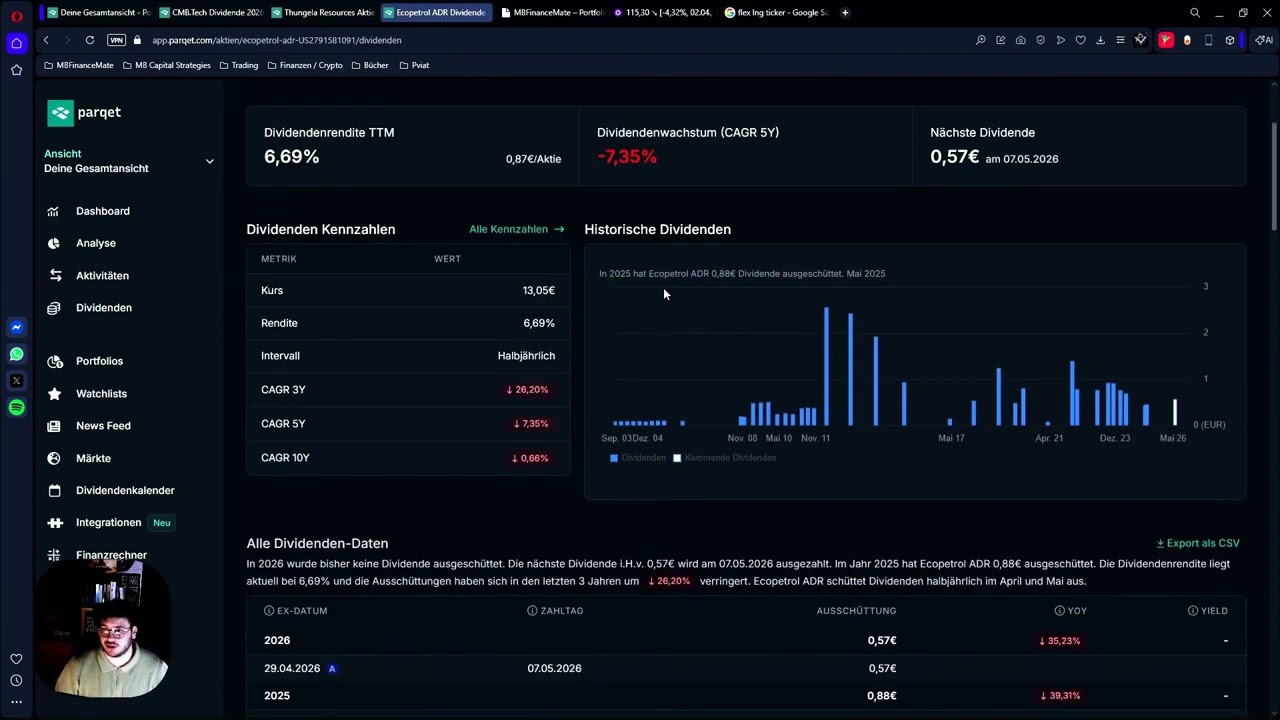Image resolution: width=1280 pixels, height=720 pixels.
Task: Switch to the 115,30 price ticker tab
Action: 664,13
